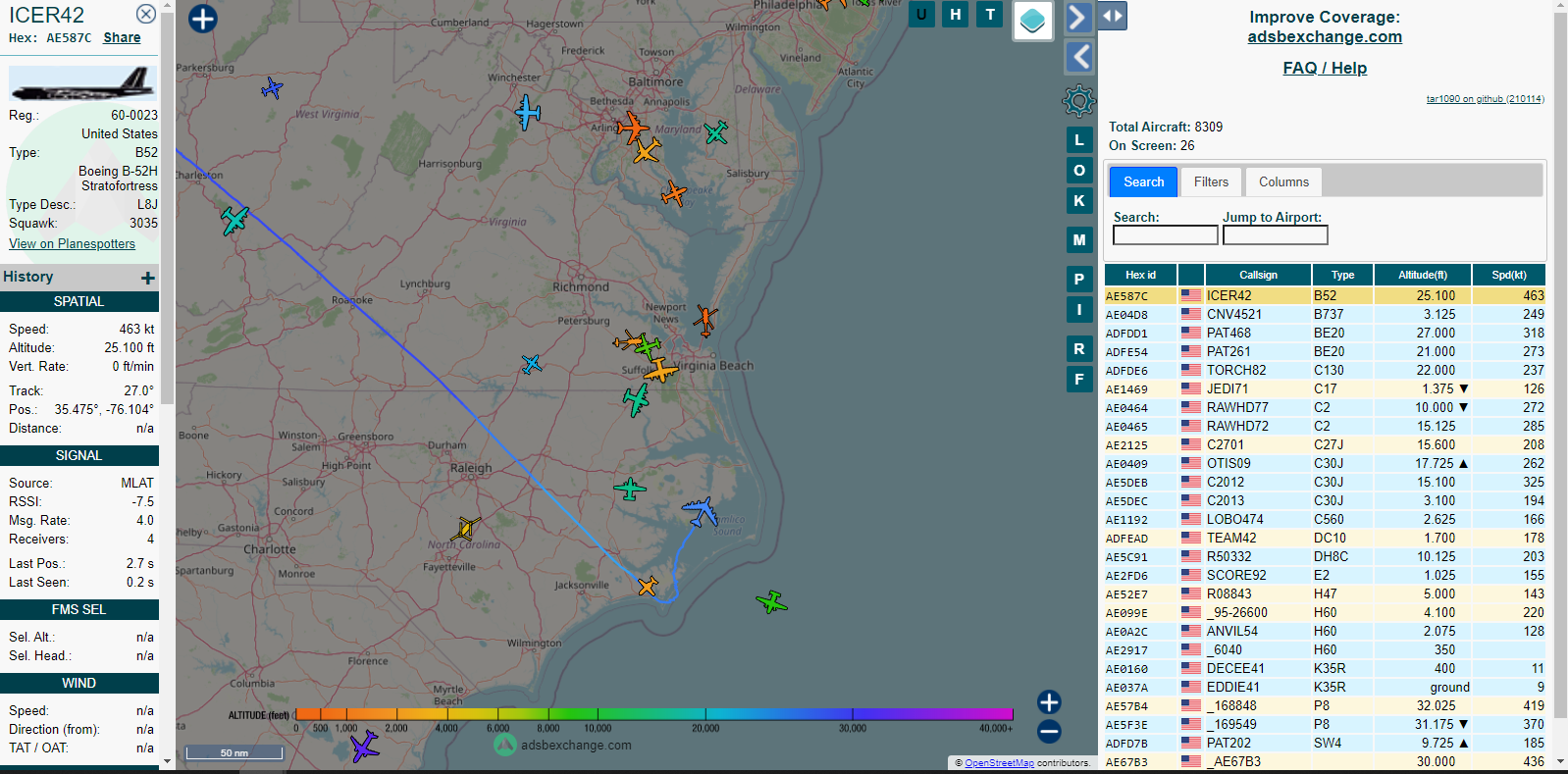Image resolution: width=1568 pixels, height=774 pixels.
Task: Select the TORCH82 row in aircraft table
Action: coord(1325,370)
